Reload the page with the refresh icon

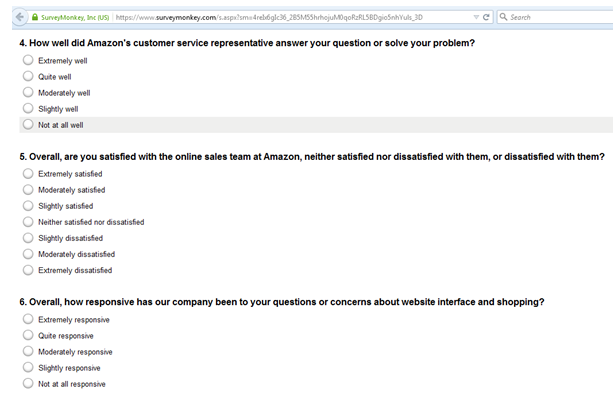486,17
